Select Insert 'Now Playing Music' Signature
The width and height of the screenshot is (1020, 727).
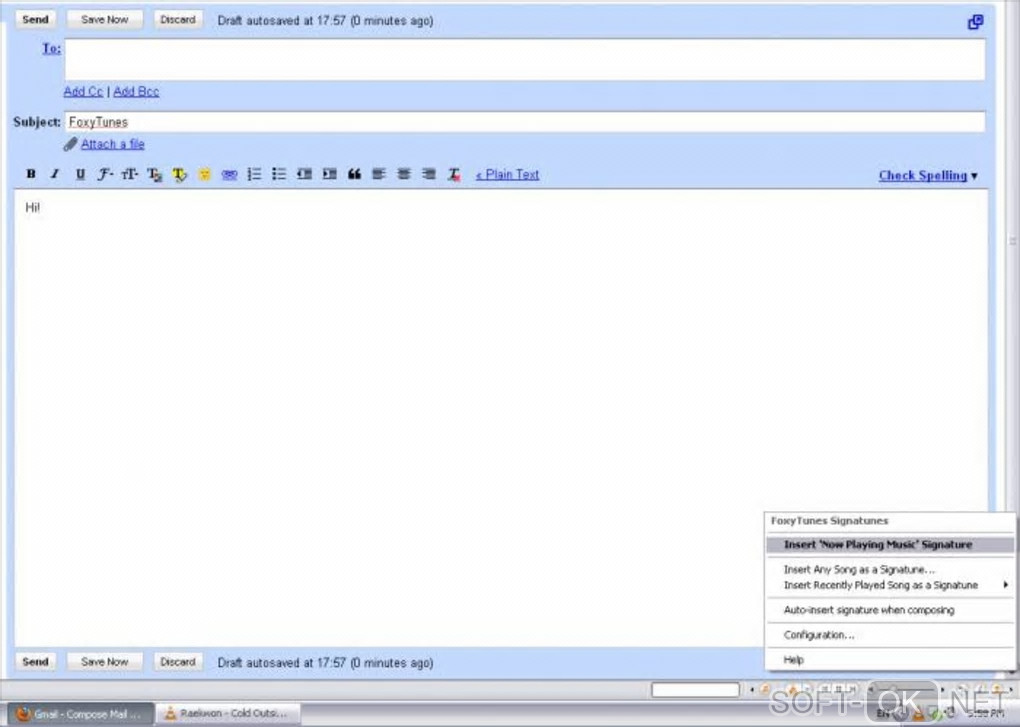[890, 545]
